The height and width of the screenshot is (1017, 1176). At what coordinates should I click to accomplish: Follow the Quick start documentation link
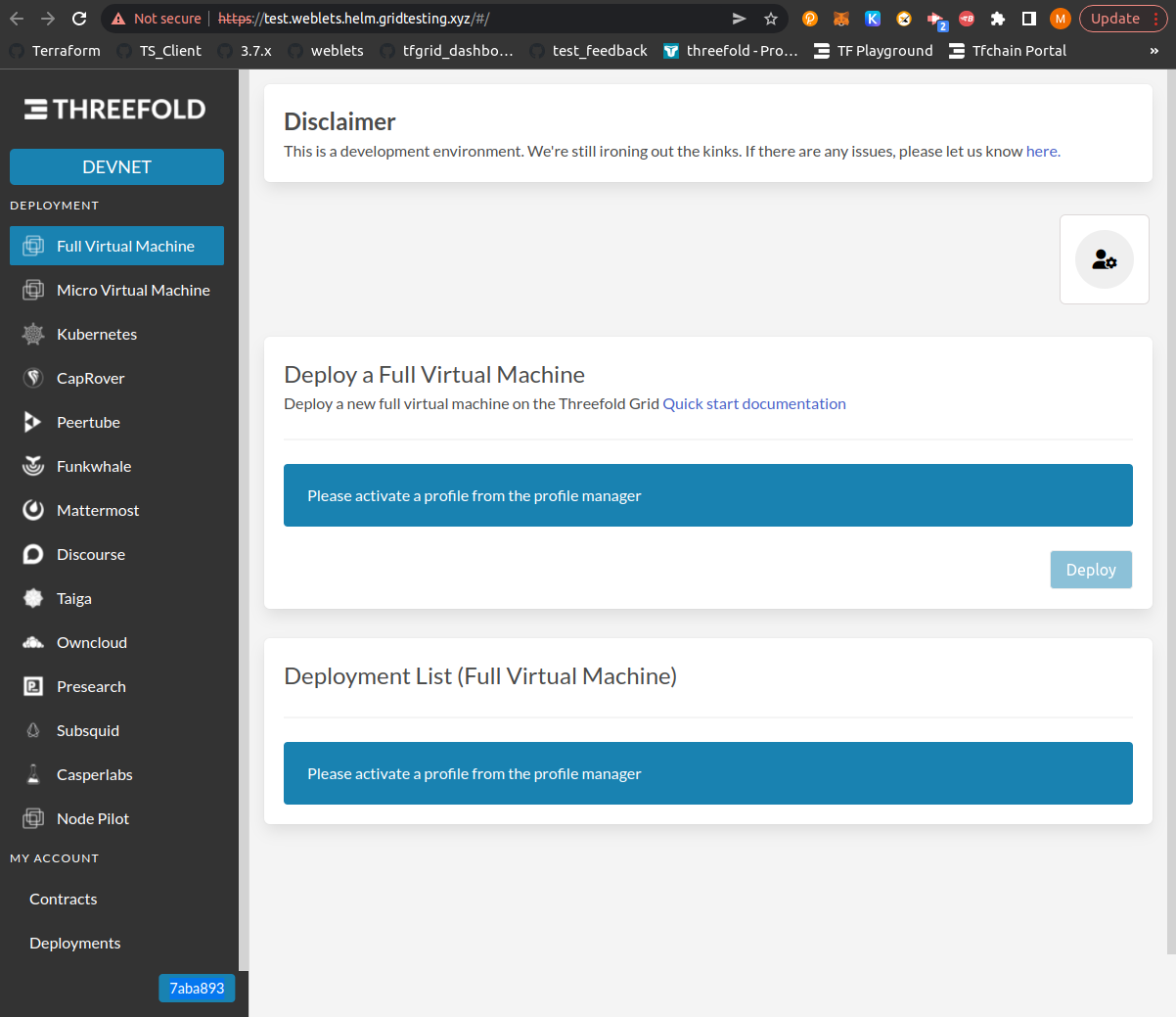click(x=753, y=403)
